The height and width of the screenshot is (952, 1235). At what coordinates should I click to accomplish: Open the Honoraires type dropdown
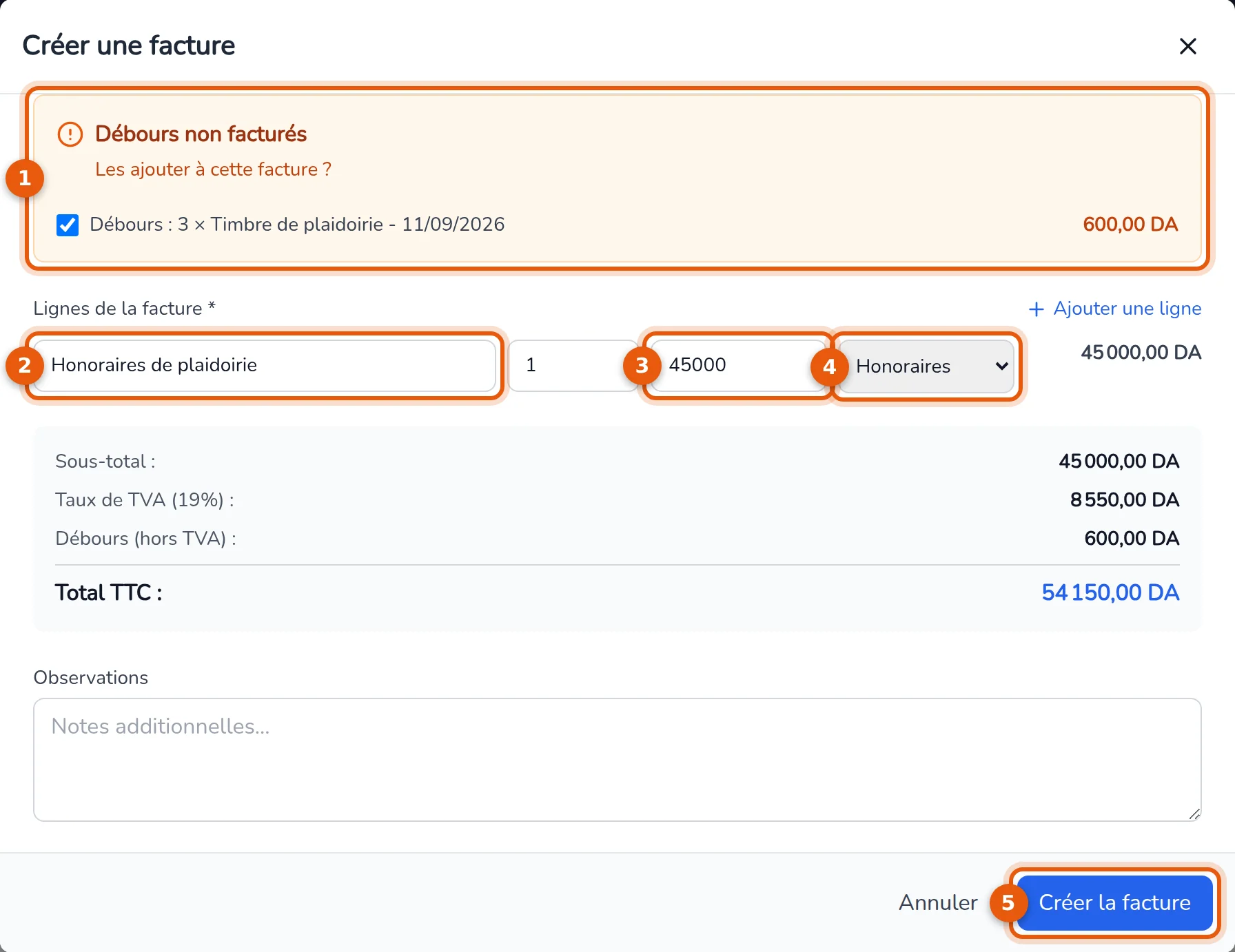[926, 366]
